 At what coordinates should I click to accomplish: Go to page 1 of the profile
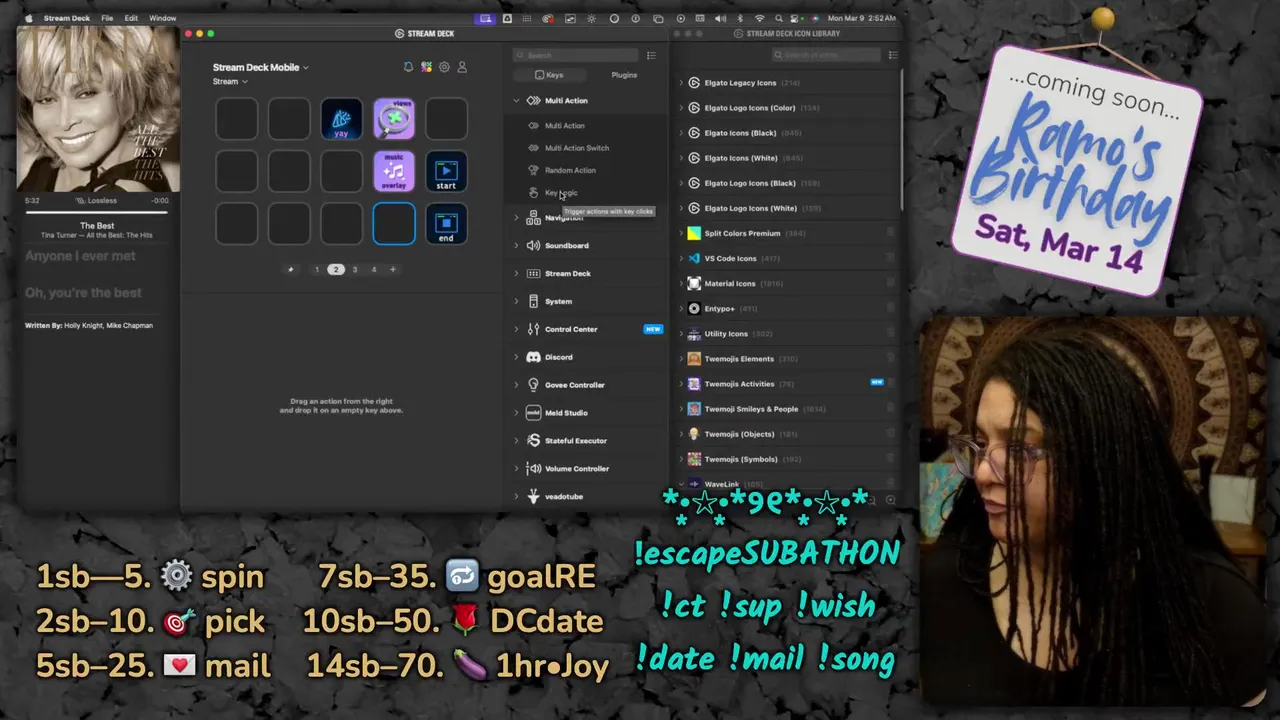(x=317, y=269)
